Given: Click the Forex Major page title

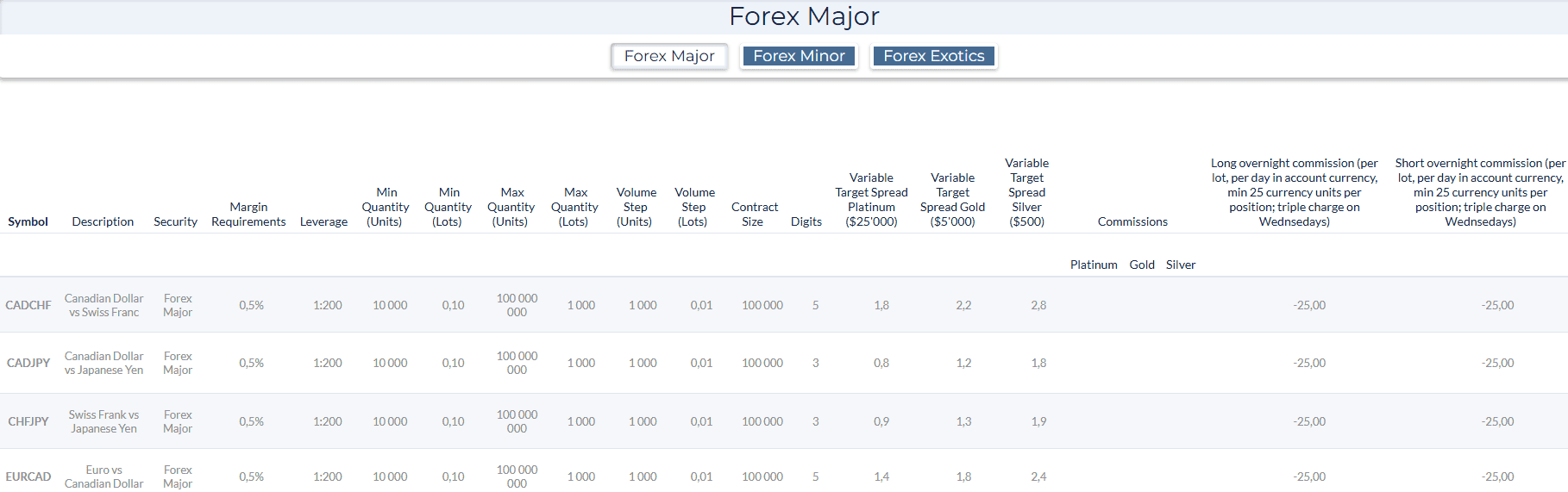Looking at the screenshot, I should (x=804, y=16).
